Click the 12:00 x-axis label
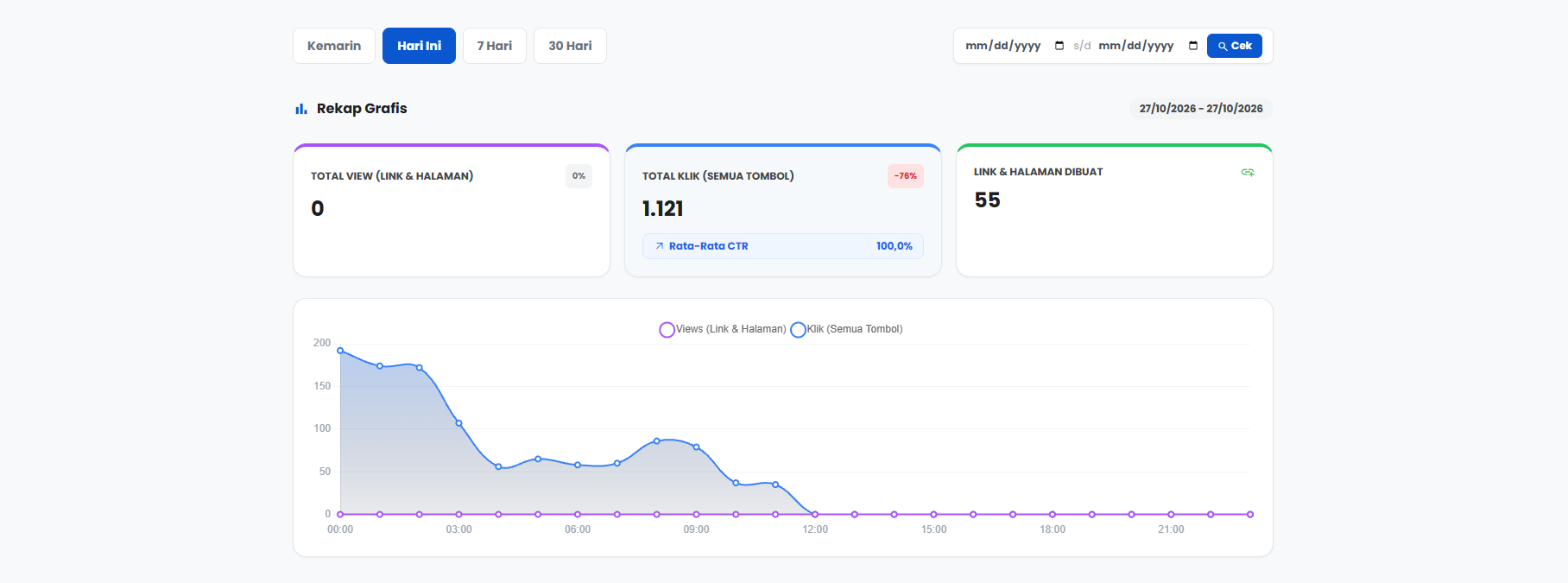Viewport: 1568px width, 583px height. (x=815, y=529)
